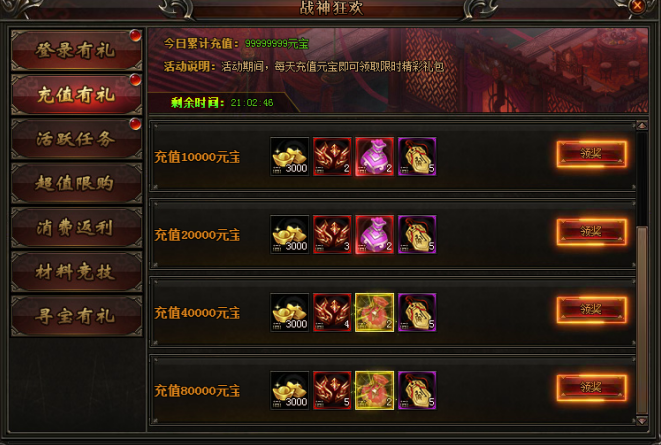Select purple-framed tag item in 充值80000元宝 row

point(417,390)
